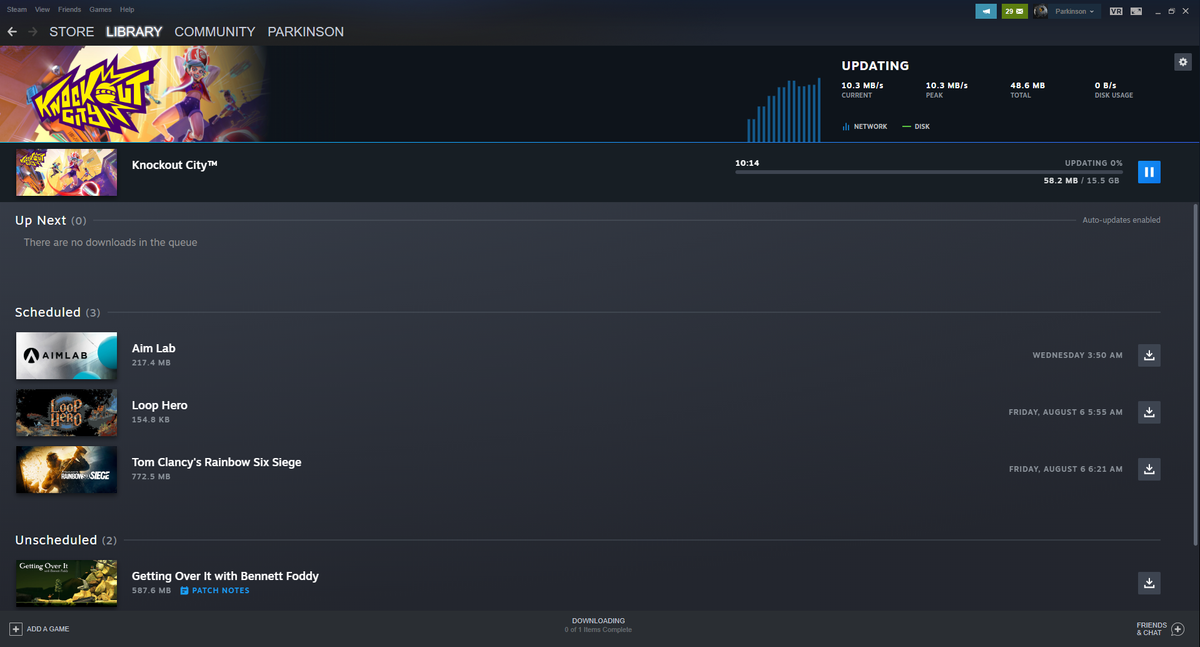Open downloads settings with the gear icon
This screenshot has height=647, width=1200.
pyautogui.click(x=1182, y=61)
